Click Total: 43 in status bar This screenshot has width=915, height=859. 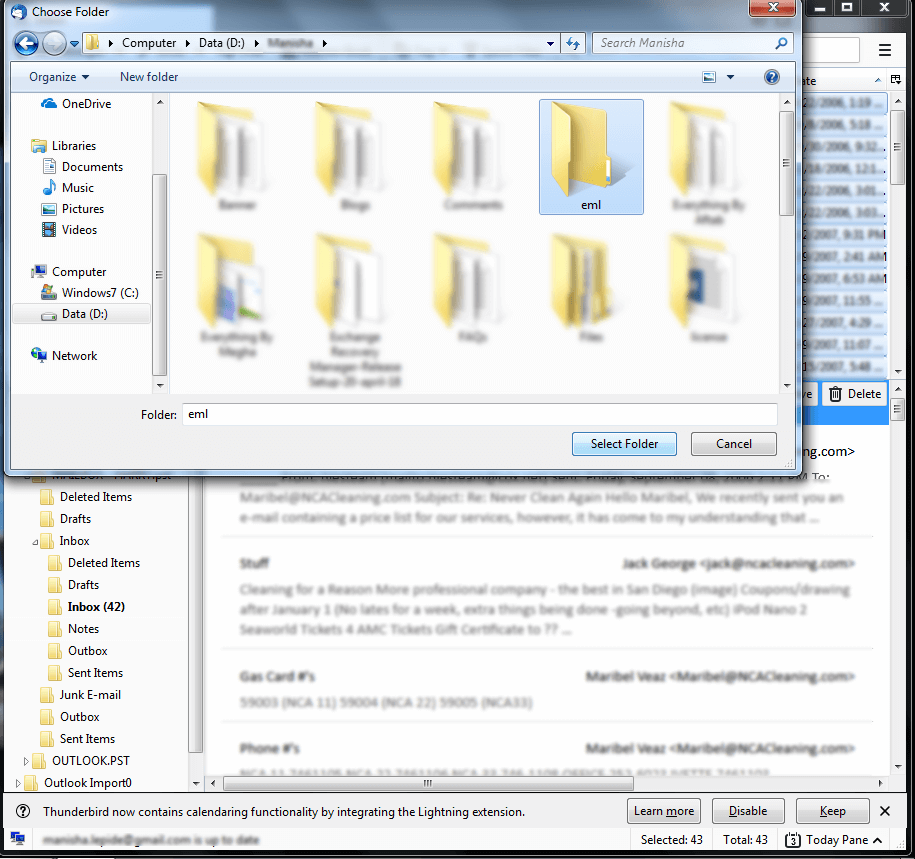[x=745, y=840]
